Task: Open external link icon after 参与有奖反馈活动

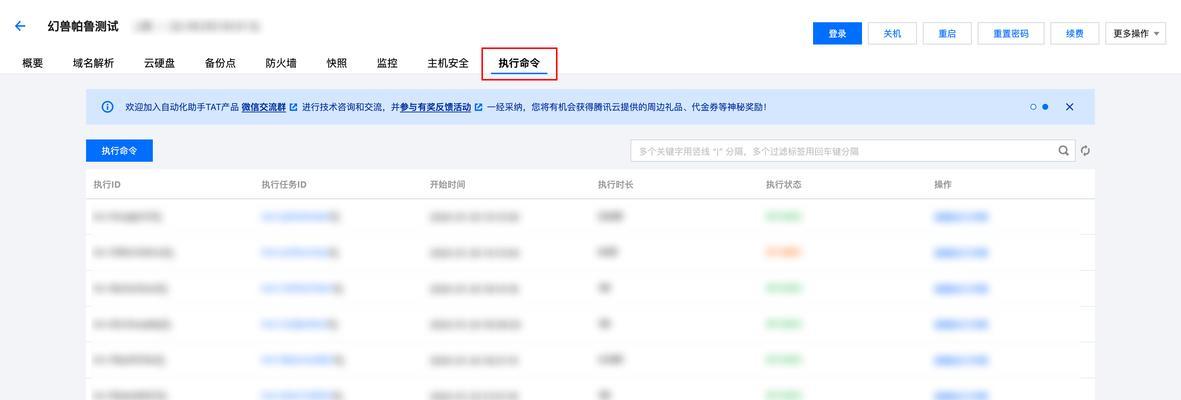Action: 478,108
